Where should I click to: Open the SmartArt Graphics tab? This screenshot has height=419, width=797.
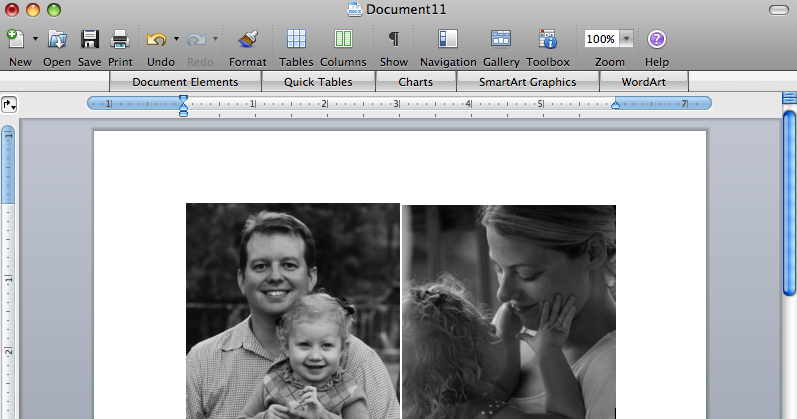(x=528, y=82)
